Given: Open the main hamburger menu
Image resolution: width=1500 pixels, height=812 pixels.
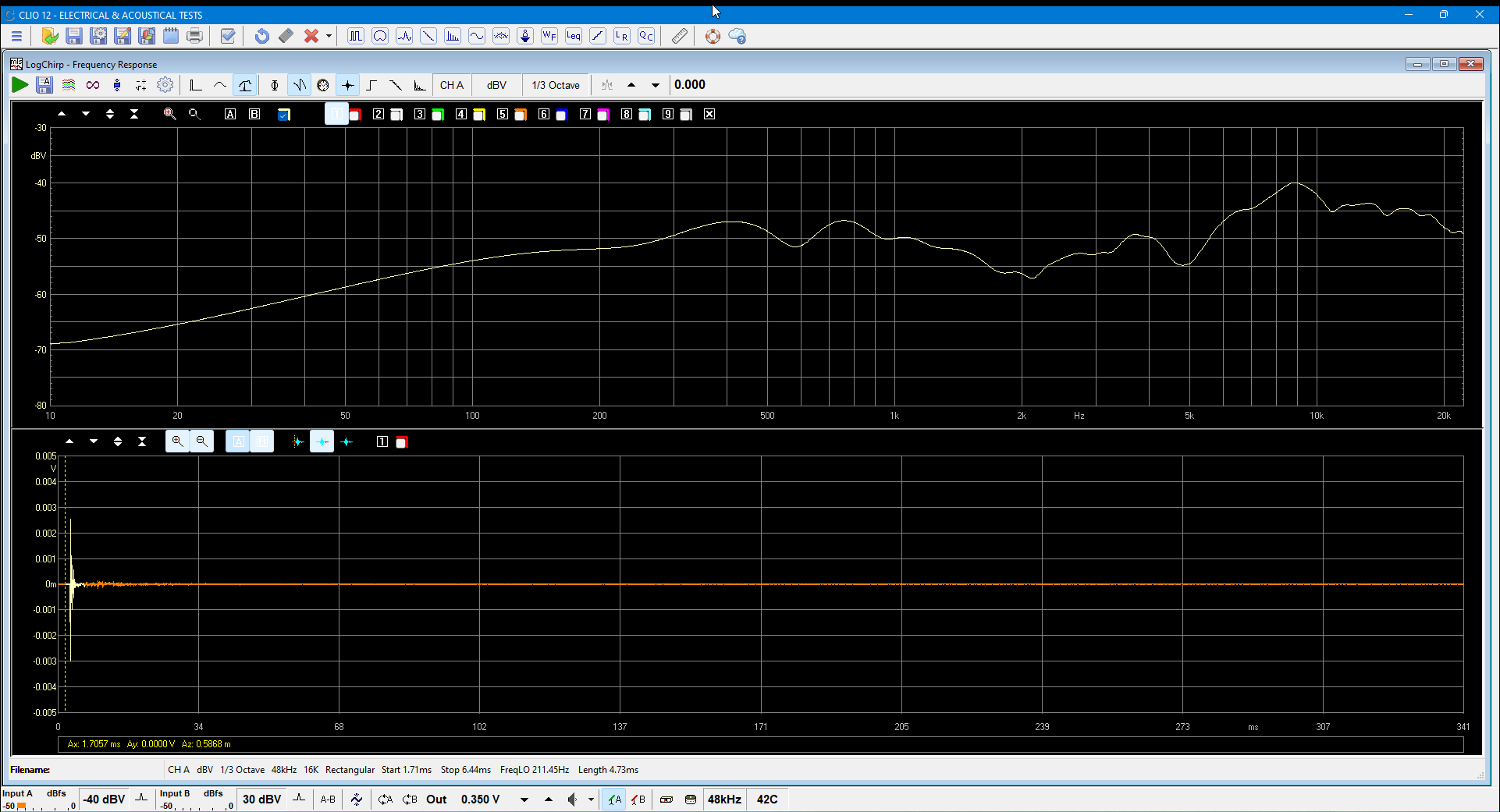Looking at the screenshot, I should coord(16,36).
